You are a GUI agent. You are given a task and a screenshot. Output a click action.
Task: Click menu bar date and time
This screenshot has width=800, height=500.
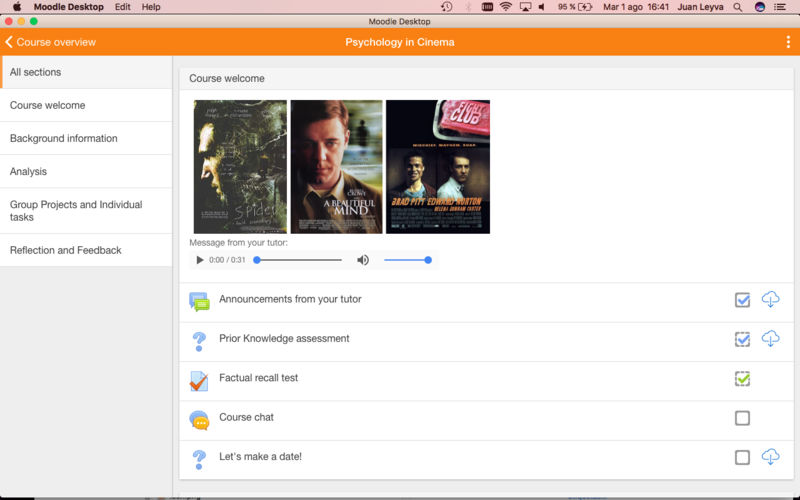(x=636, y=7)
